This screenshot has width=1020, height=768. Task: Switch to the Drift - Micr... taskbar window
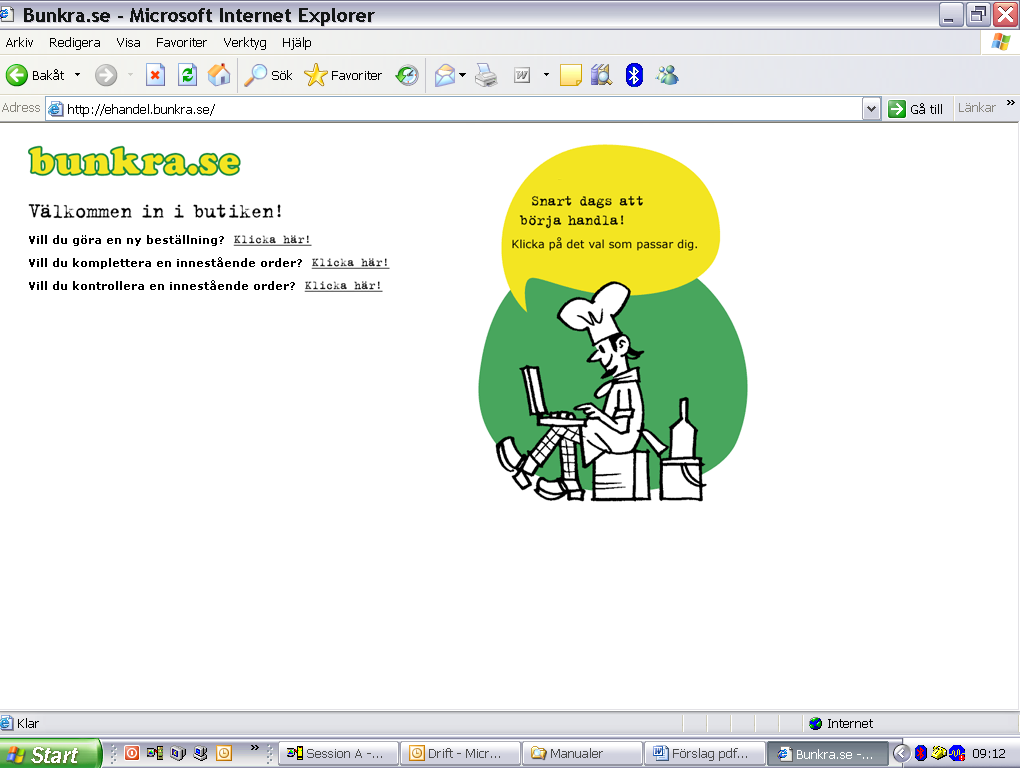point(460,754)
